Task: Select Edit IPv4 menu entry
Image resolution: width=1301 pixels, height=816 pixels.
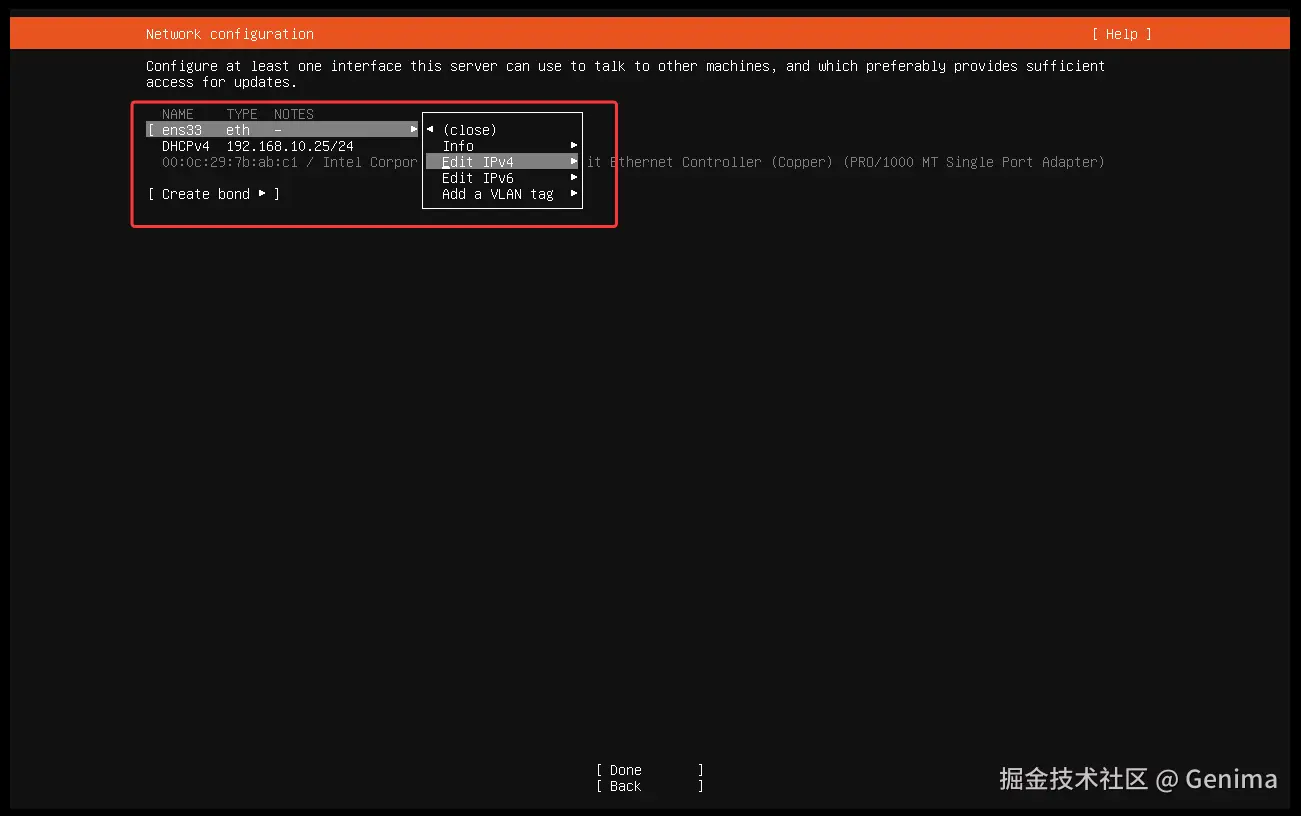Action: click(502, 162)
